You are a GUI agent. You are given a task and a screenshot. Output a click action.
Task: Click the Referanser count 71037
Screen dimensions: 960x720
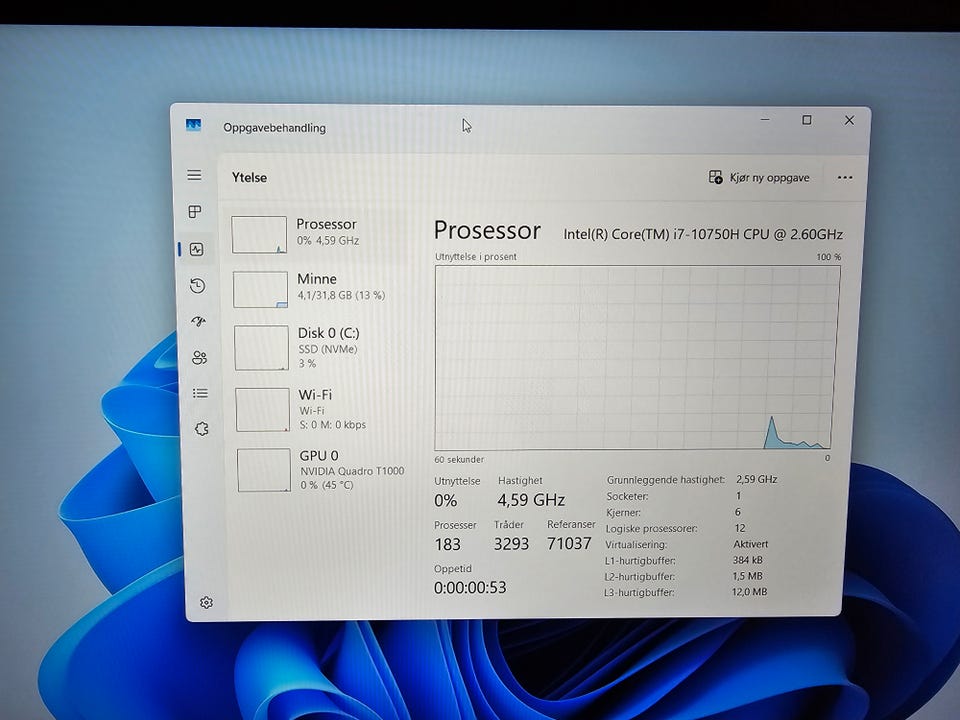coord(569,543)
